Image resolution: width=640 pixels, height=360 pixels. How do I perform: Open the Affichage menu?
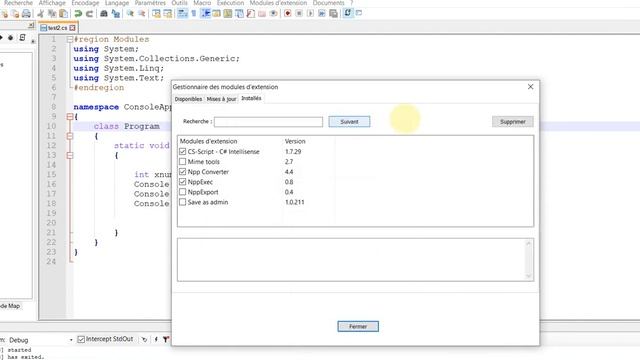[52, 3]
